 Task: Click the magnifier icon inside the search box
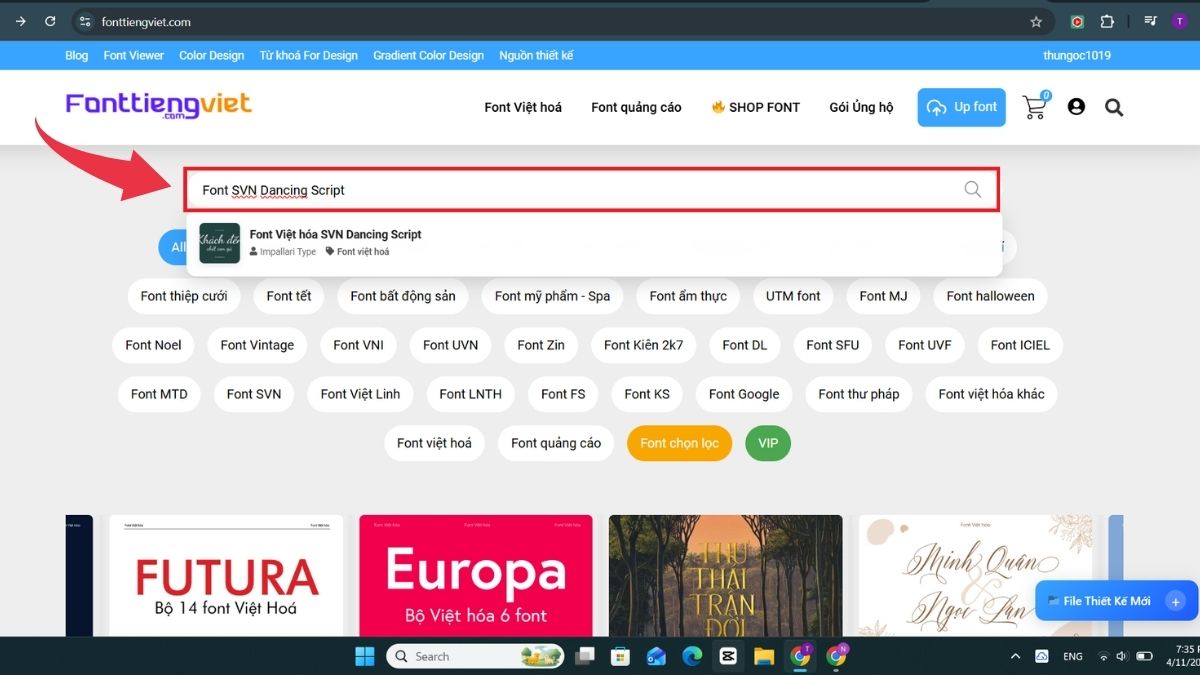pyautogui.click(x=972, y=189)
